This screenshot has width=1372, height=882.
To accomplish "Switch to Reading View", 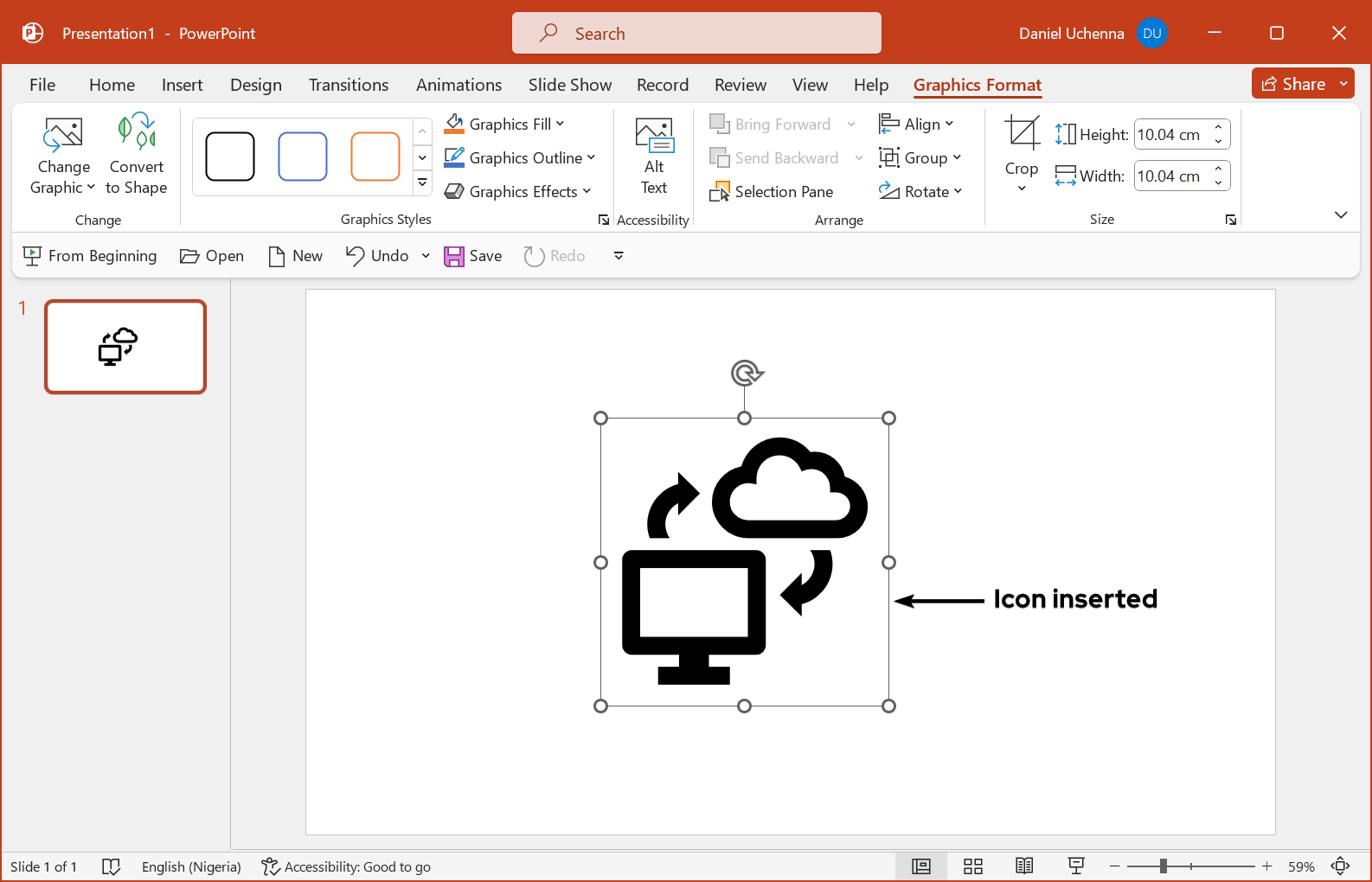I will 1024,866.
